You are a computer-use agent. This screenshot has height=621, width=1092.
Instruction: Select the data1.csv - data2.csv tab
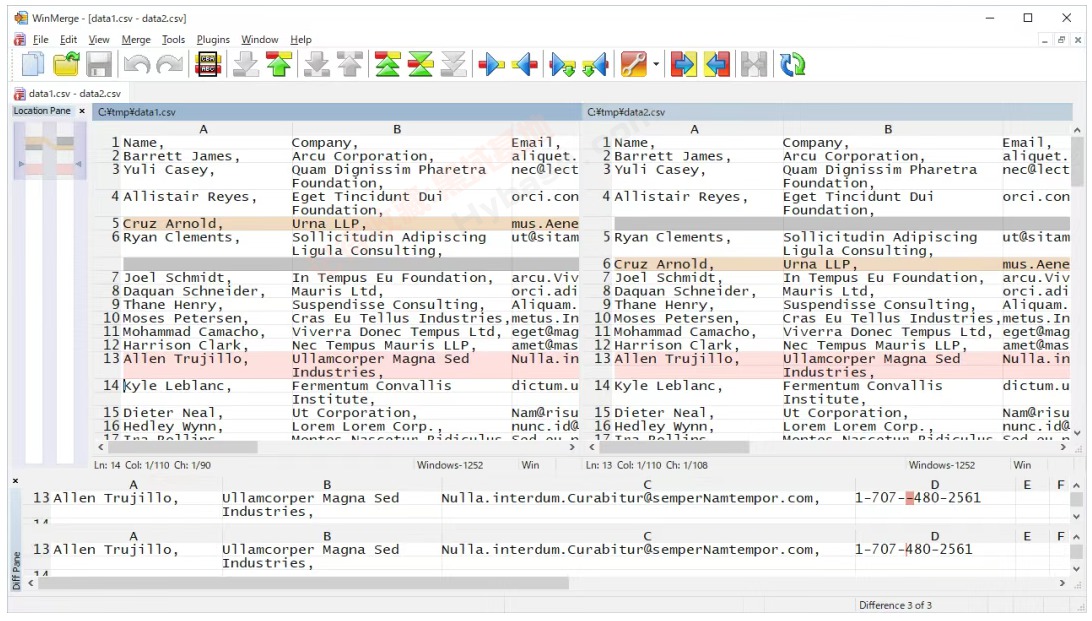(69, 93)
